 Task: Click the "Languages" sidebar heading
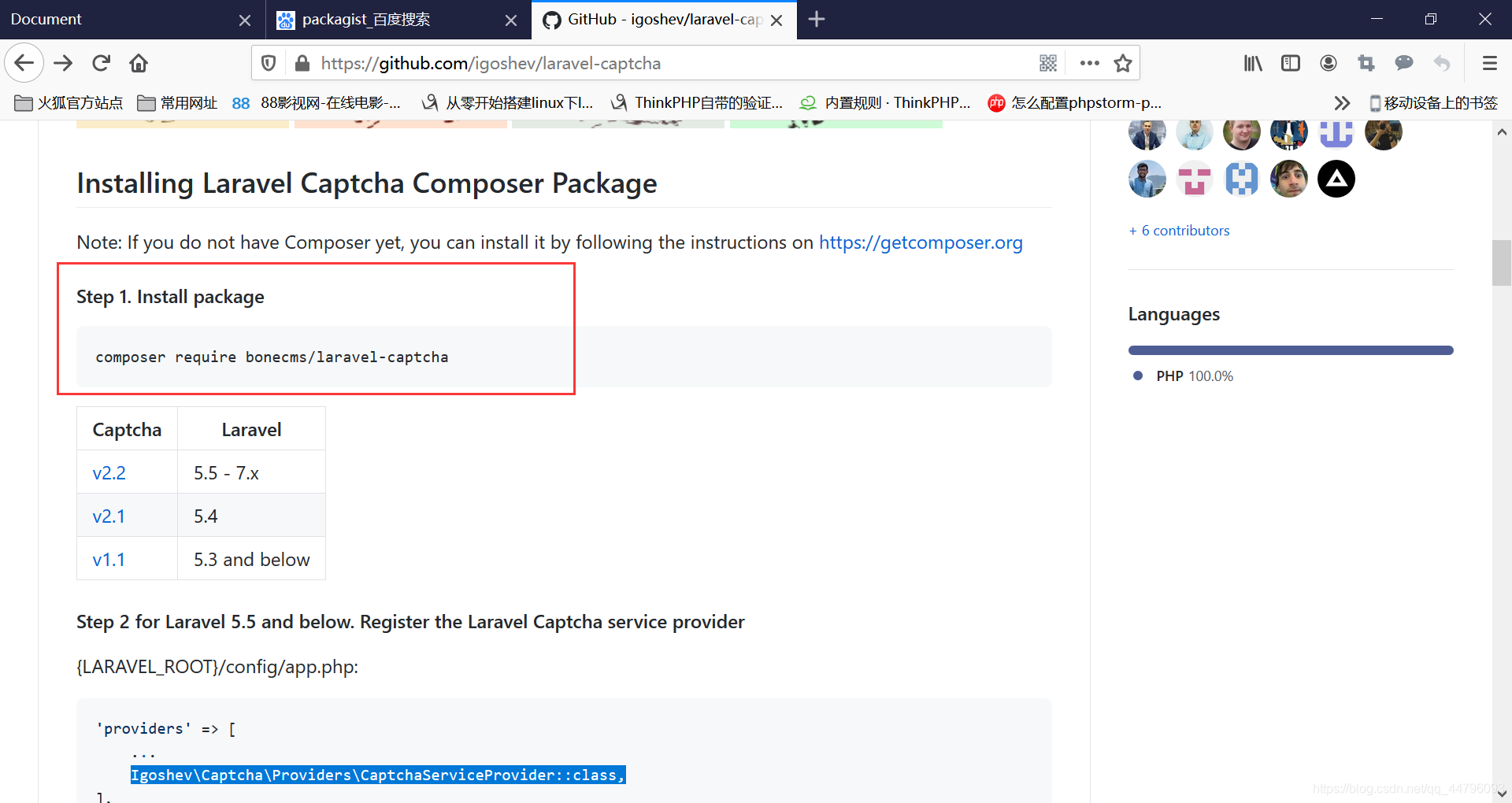click(x=1174, y=314)
